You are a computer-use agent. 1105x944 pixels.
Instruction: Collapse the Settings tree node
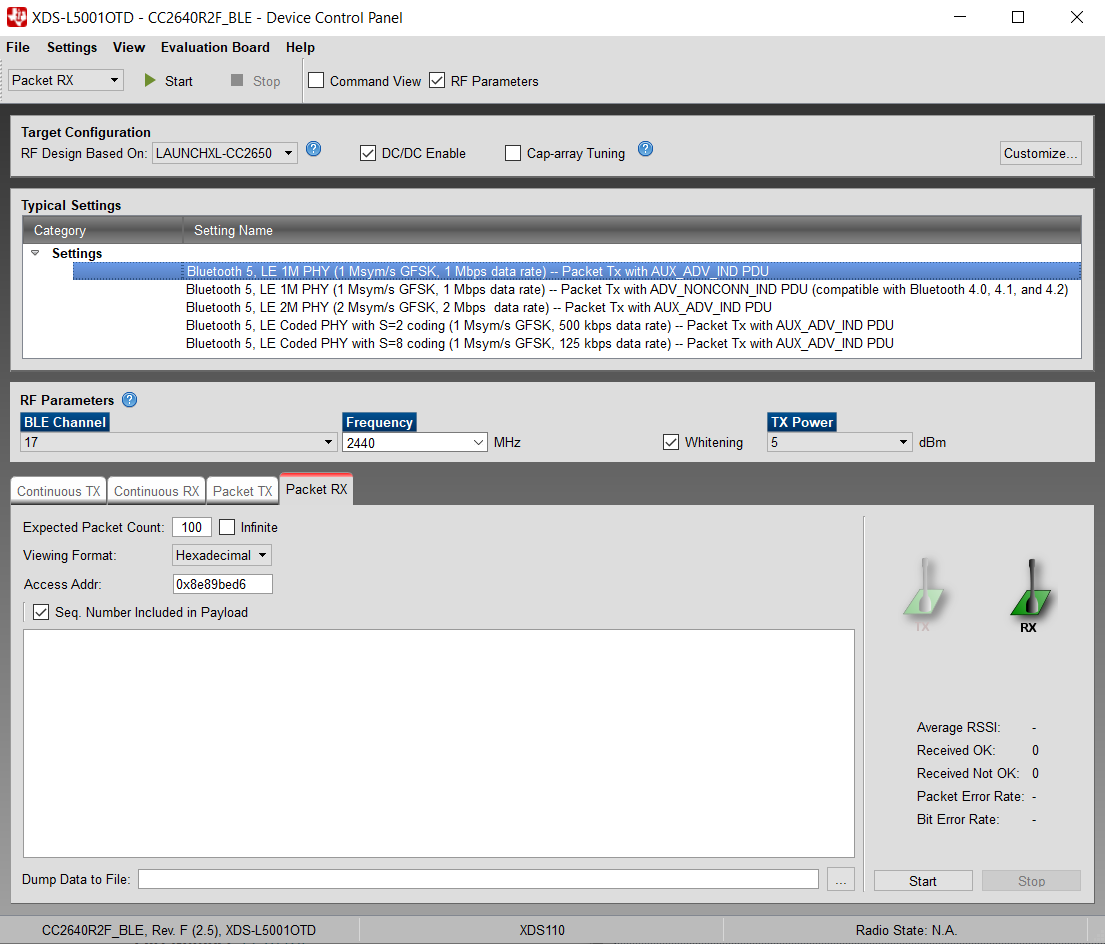(35, 253)
